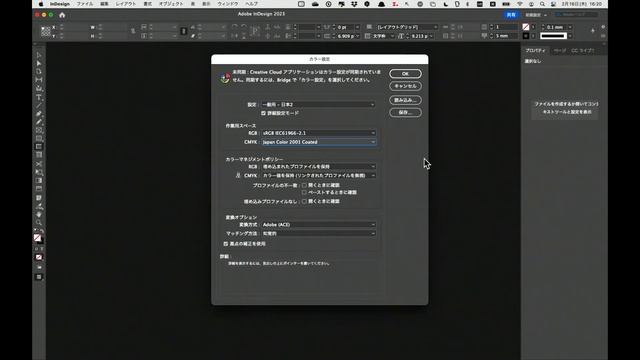Open the オブジェクト menu in menu bar
The width and height of the screenshot is (640, 360).
[x=171, y=4]
